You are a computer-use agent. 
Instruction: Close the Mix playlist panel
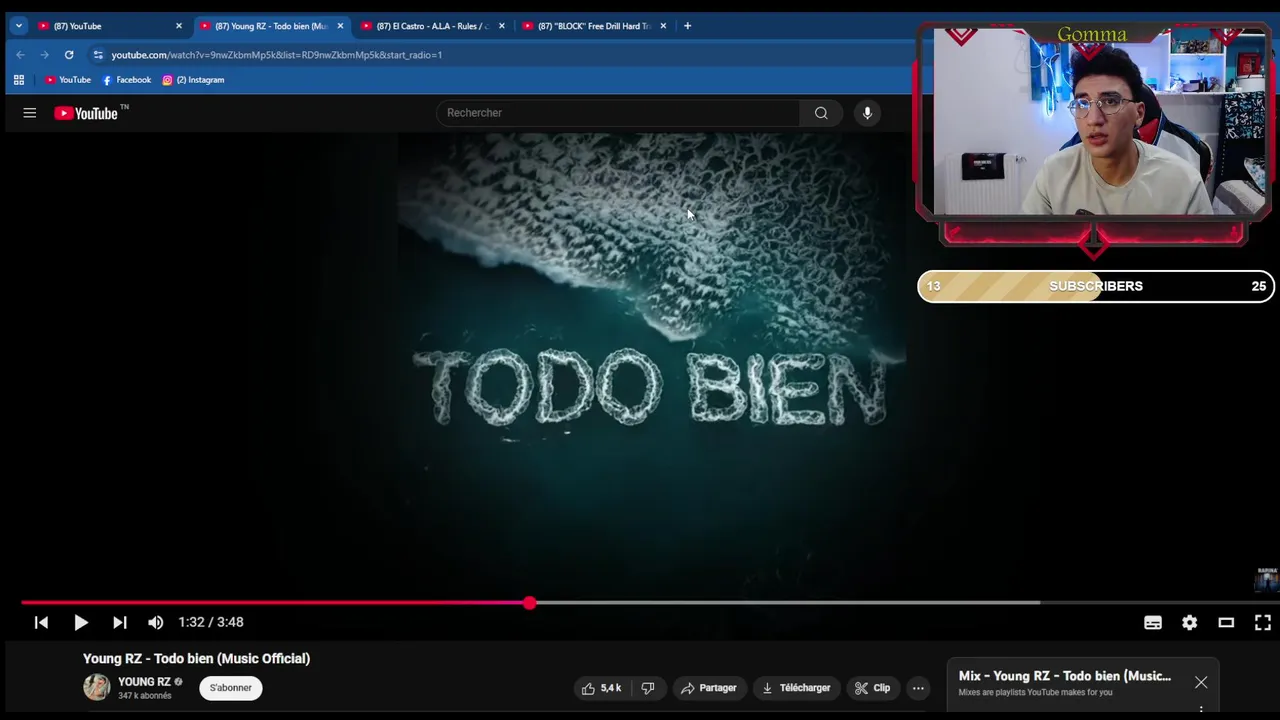point(1201,682)
